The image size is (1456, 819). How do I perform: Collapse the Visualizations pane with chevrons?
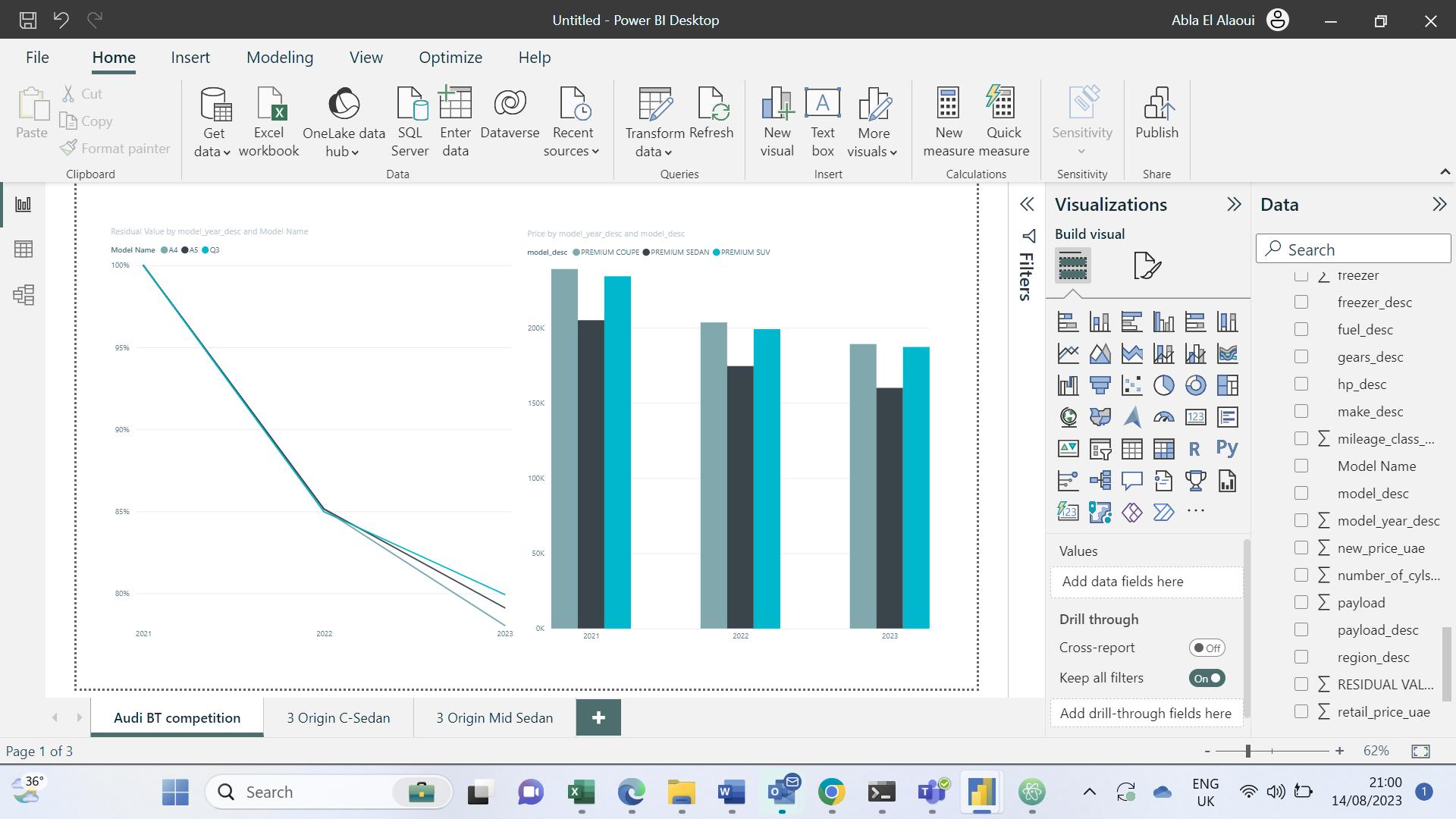pos(1234,205)
